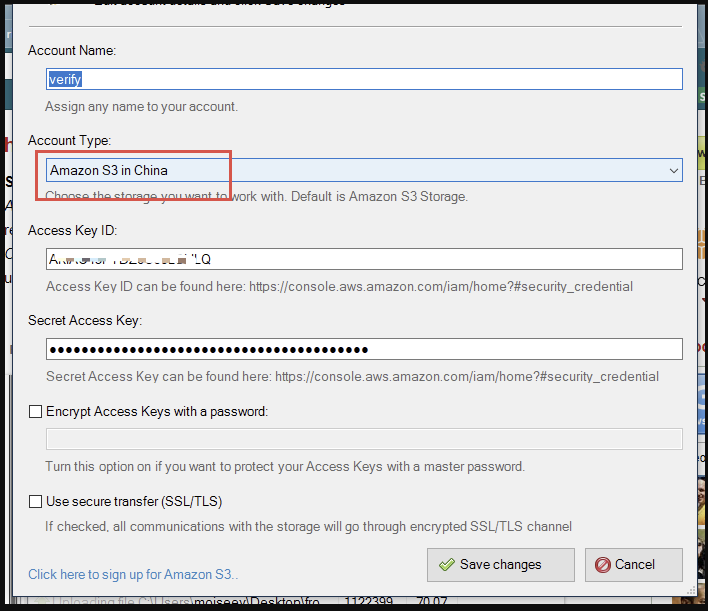Click the 'Use secure transfer (SSL/TLS)' label text

tap(133, 501)
